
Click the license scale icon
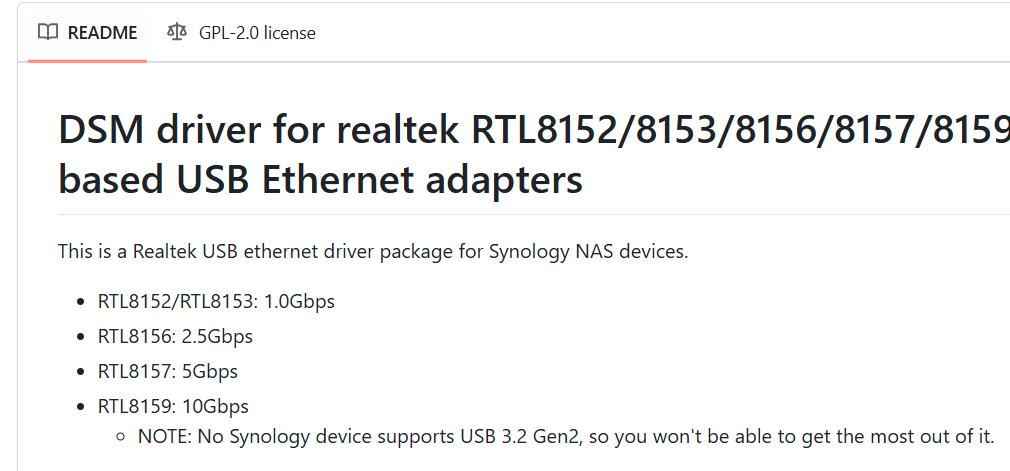click(177, 32)
